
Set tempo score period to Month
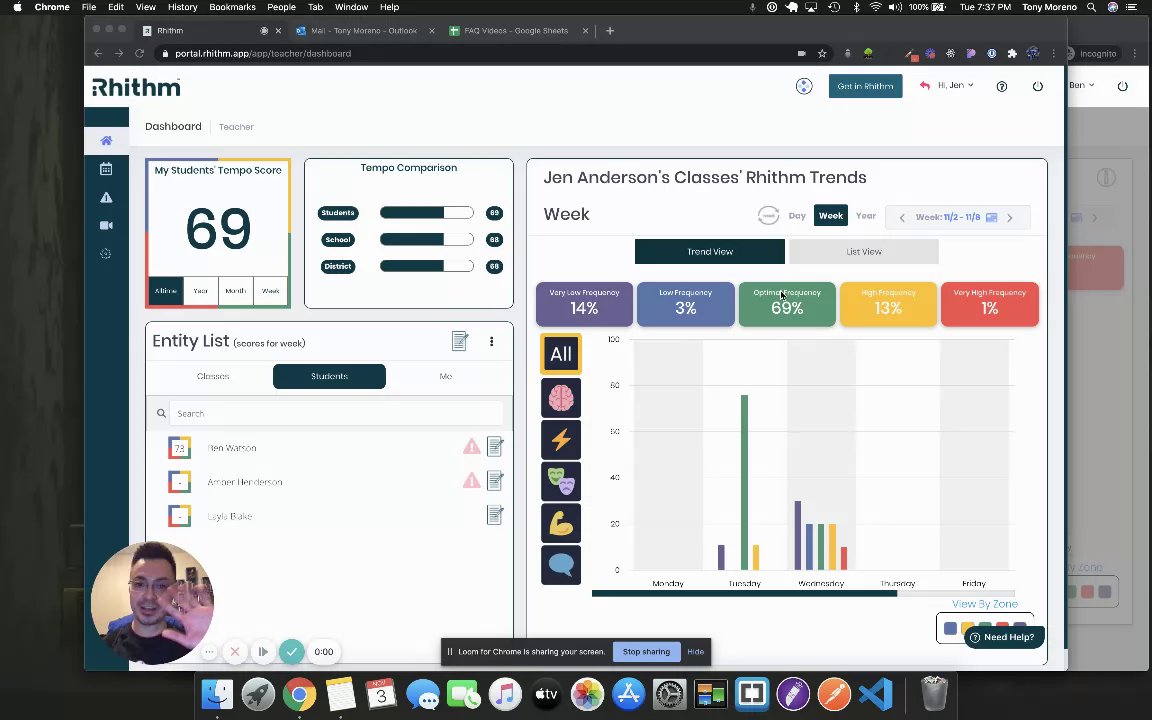point(236,291)
